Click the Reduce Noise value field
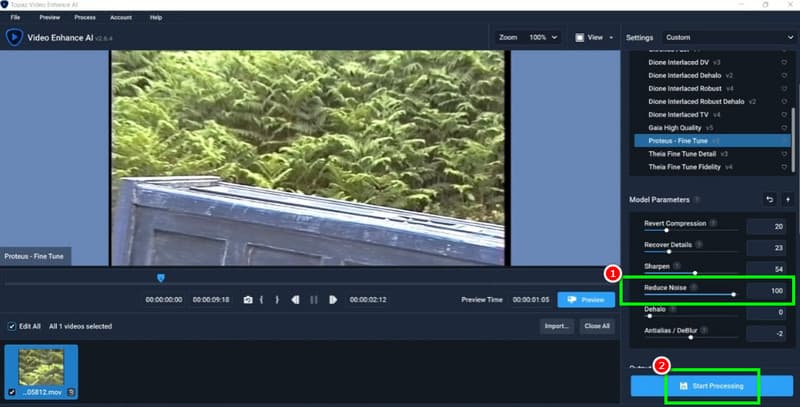 766,291
